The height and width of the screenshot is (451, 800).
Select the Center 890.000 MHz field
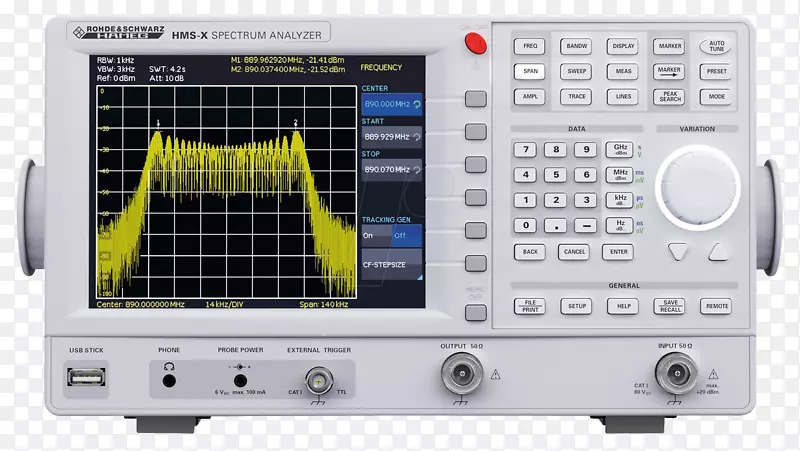(391, 103)
